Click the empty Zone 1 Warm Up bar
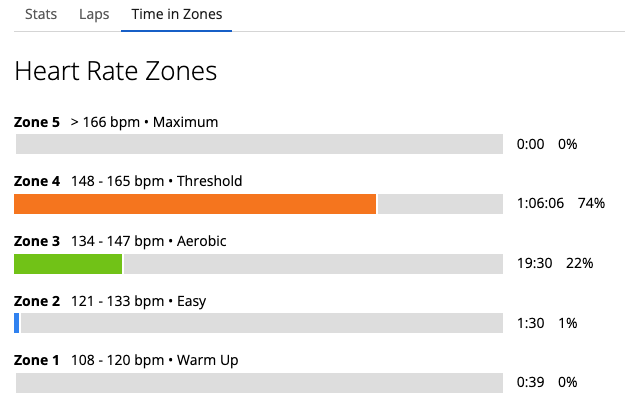 (259, 383)
